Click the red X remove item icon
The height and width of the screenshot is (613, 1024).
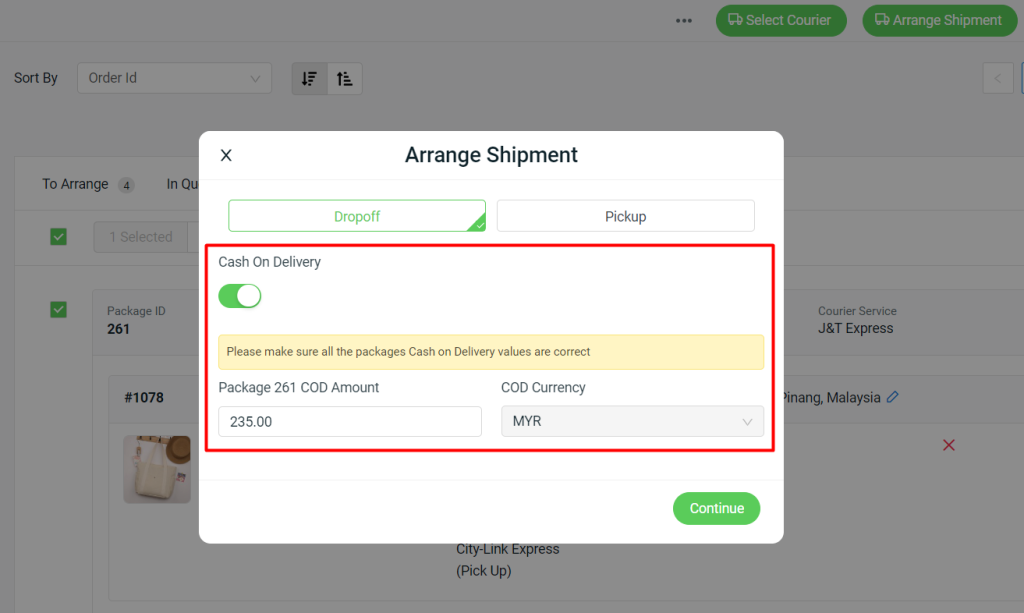tap(949, 444)
